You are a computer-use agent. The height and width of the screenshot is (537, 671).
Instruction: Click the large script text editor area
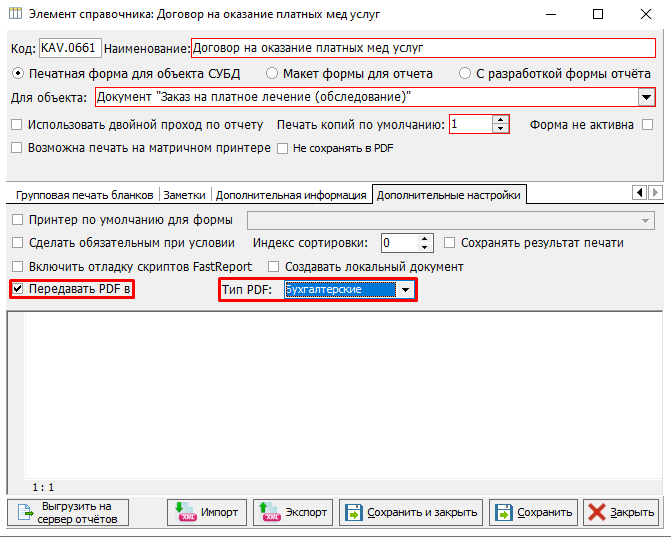pyautogui.click(x=343, y=395)
